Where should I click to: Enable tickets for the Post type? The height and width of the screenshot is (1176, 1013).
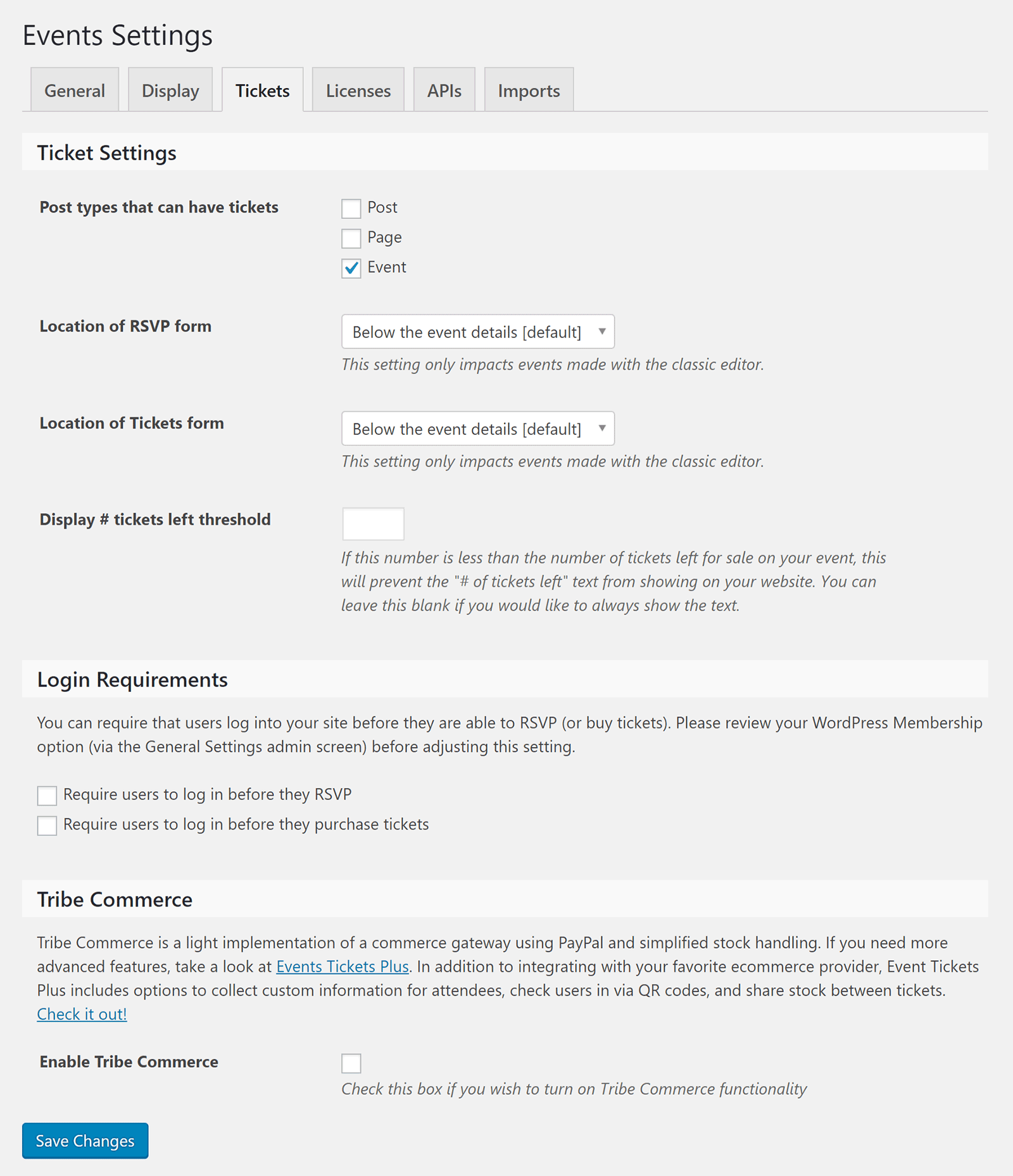pyautogui.click(x=351, y=208)
